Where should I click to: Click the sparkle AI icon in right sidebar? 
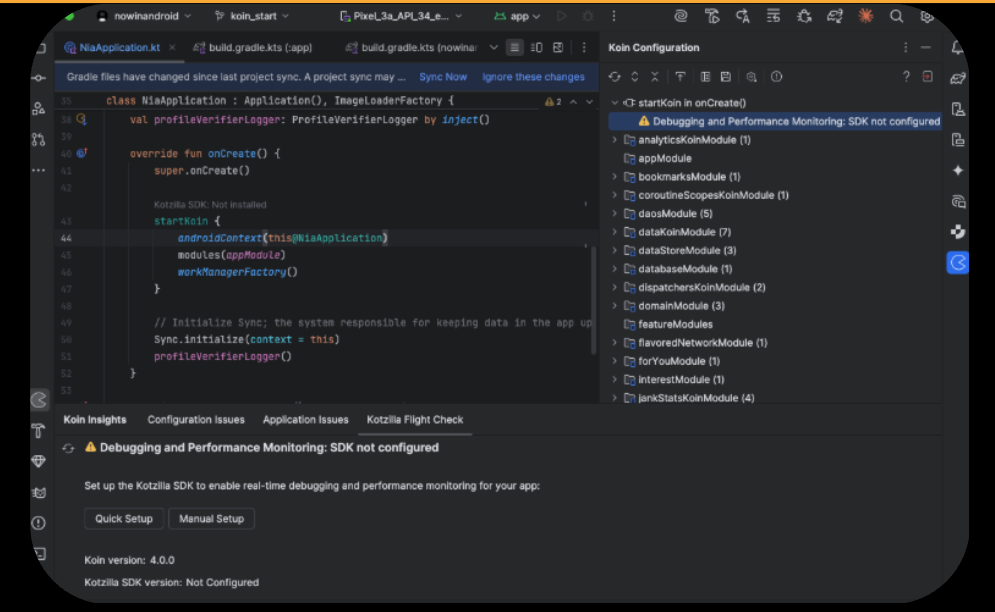tap(958, 170)
